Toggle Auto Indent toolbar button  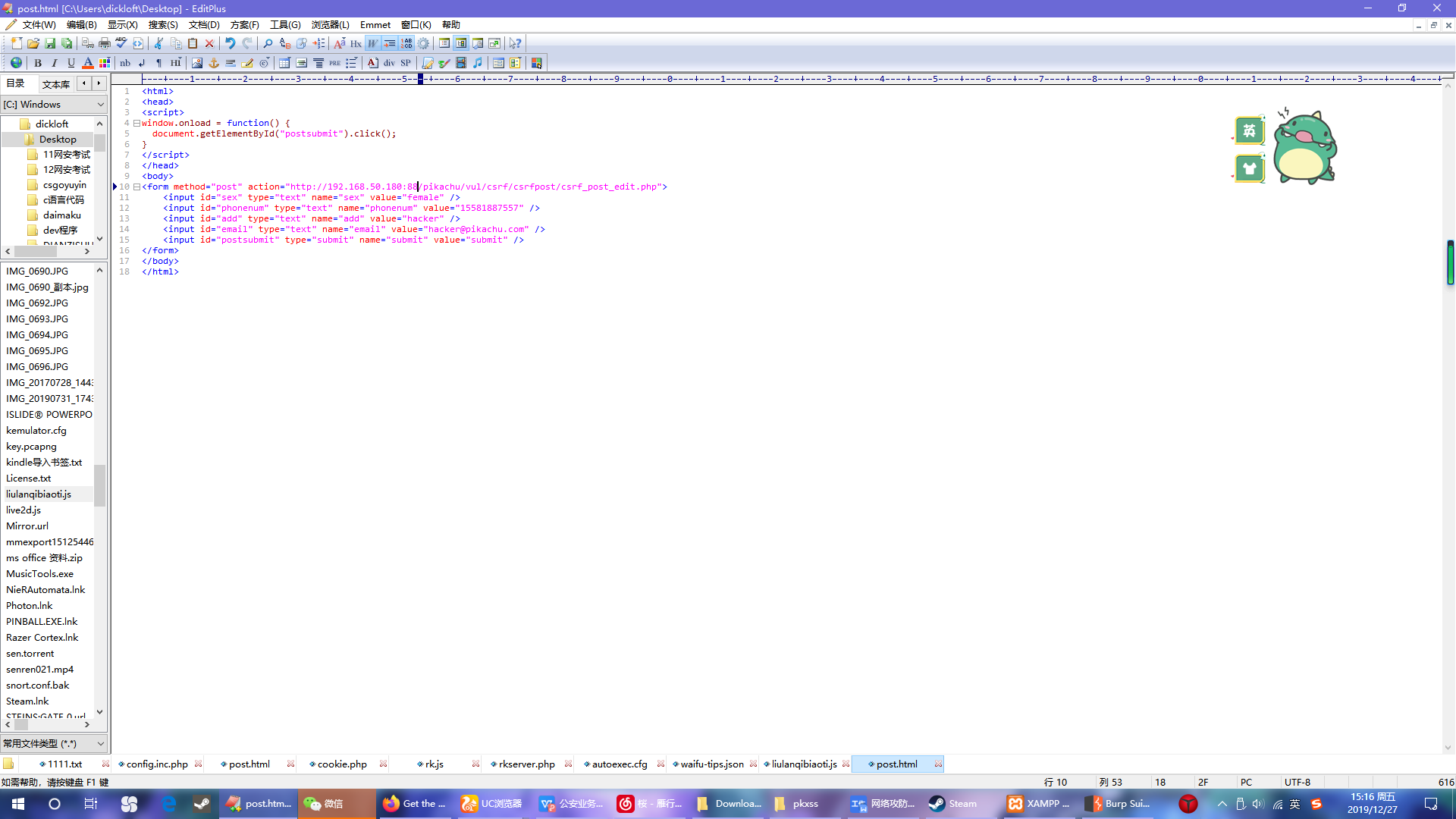(x=389, y=43)
